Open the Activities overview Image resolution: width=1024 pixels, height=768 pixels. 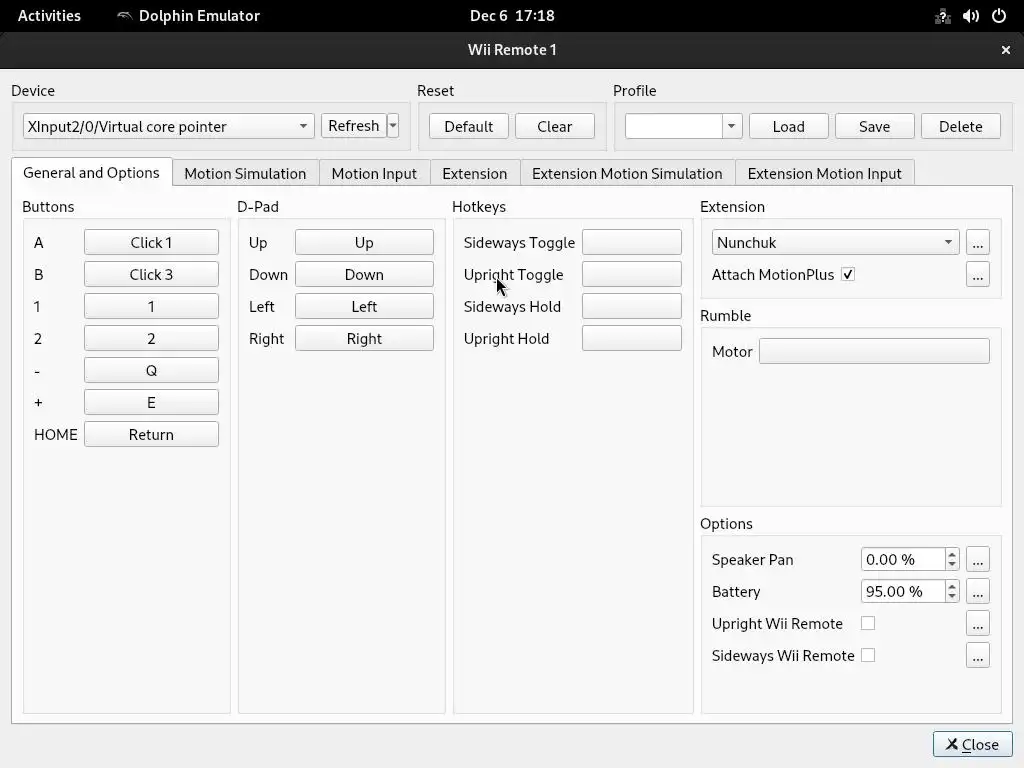(49, 16)
